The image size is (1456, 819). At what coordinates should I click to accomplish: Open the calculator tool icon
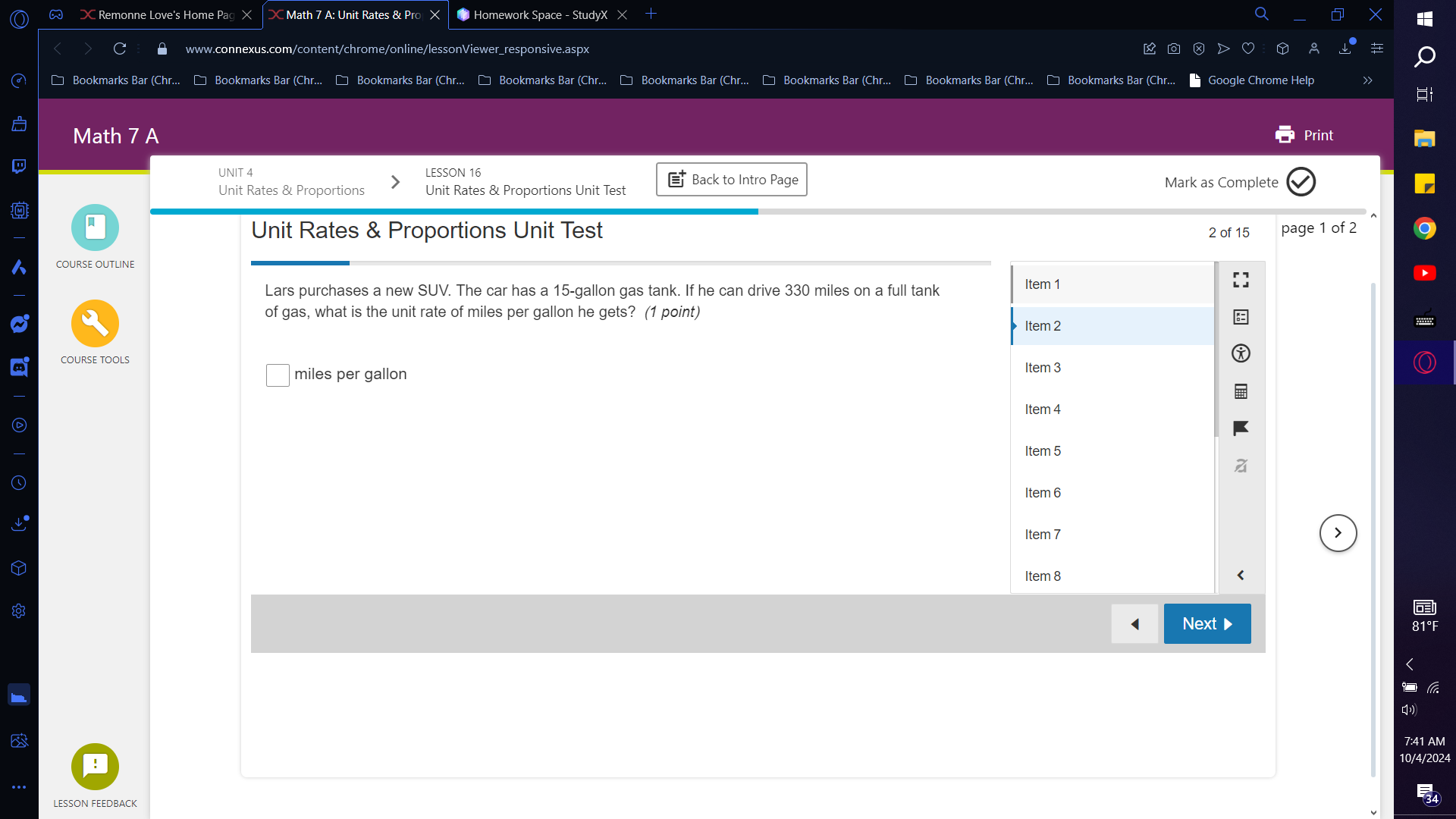1241,391
